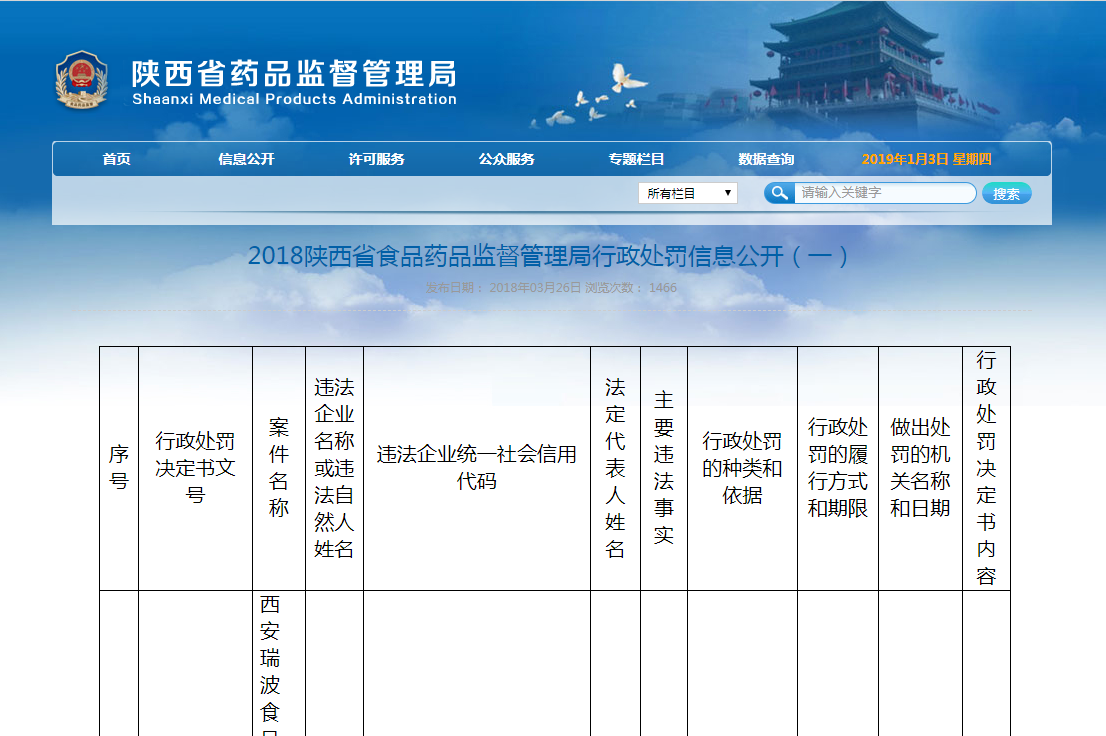Screen dimensions: 1106x736
Task: Expand the 所有栏目 dropdown
Action: 688,193
